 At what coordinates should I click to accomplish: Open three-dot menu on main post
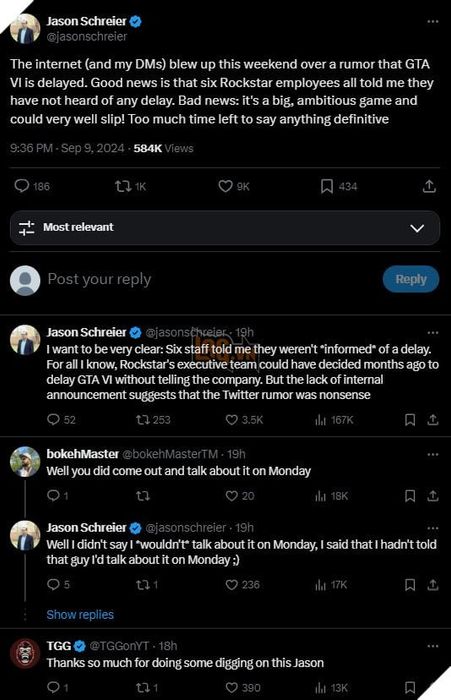click(x=433, y=21)
